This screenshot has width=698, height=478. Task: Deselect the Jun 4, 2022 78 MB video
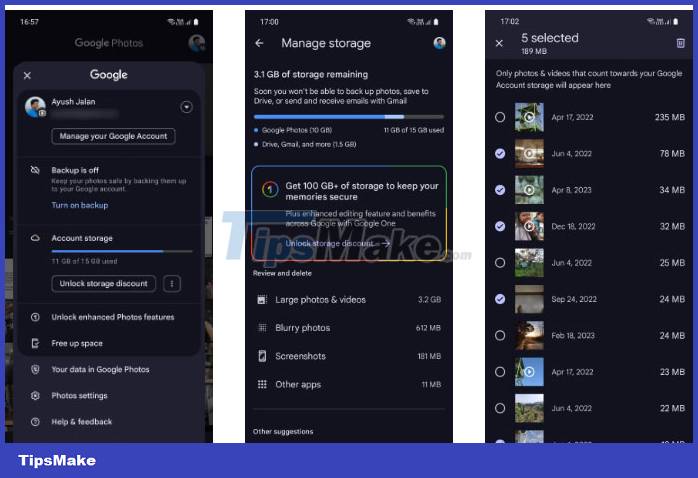[500, 154]
